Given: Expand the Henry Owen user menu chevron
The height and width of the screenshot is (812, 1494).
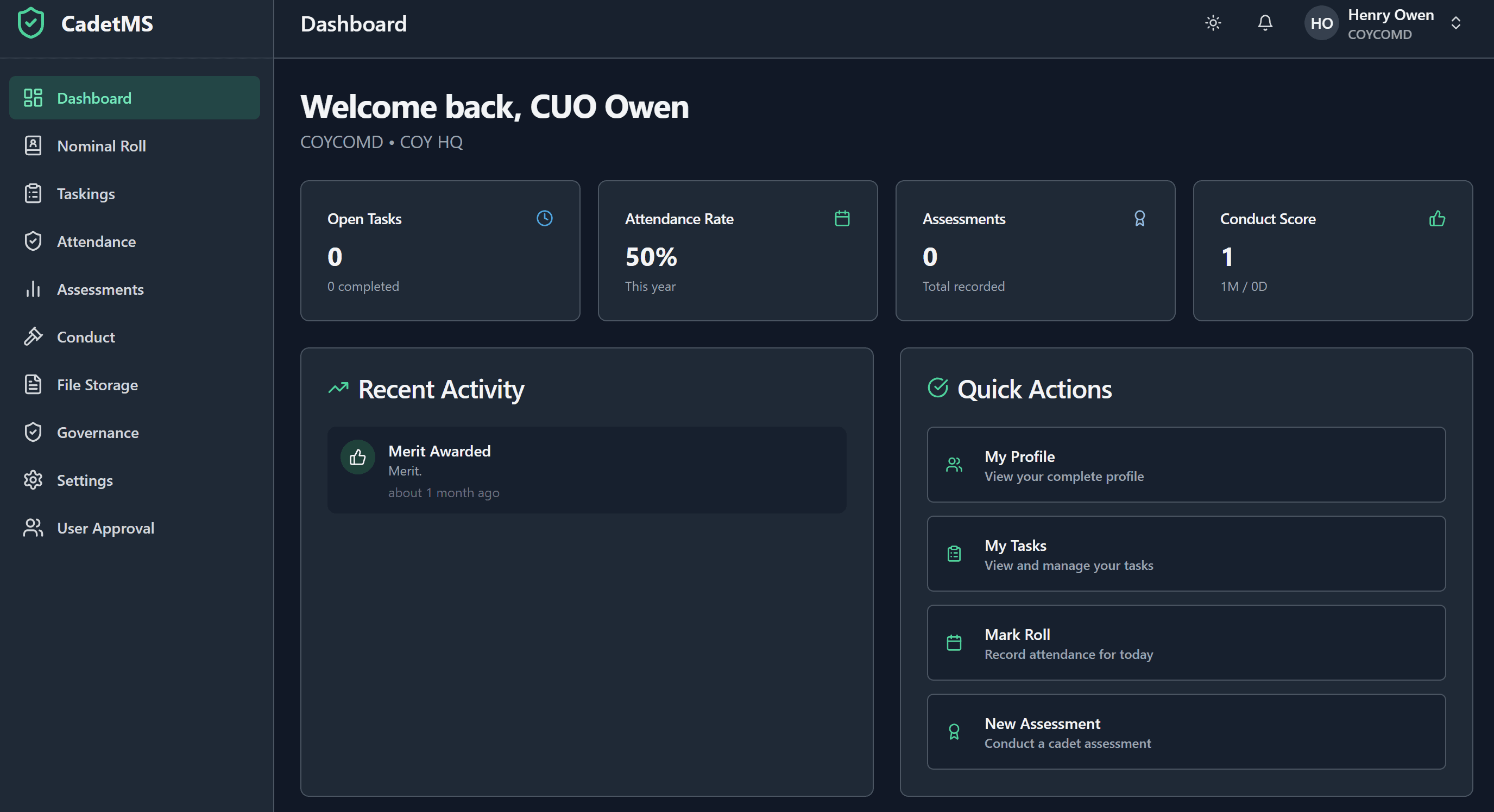Looking at the screenshot, I should point(1455,23).
